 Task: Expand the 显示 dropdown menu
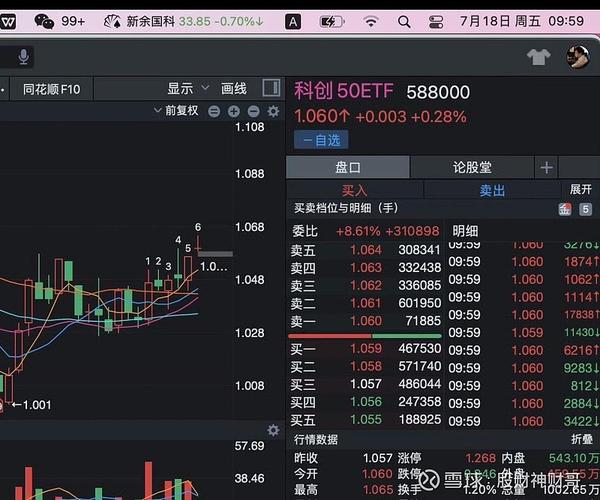pyautogui.click(x=188, y=88)
